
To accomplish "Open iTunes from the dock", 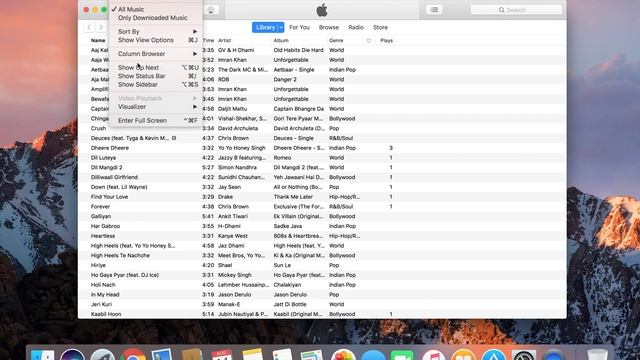I will [433, 354].
